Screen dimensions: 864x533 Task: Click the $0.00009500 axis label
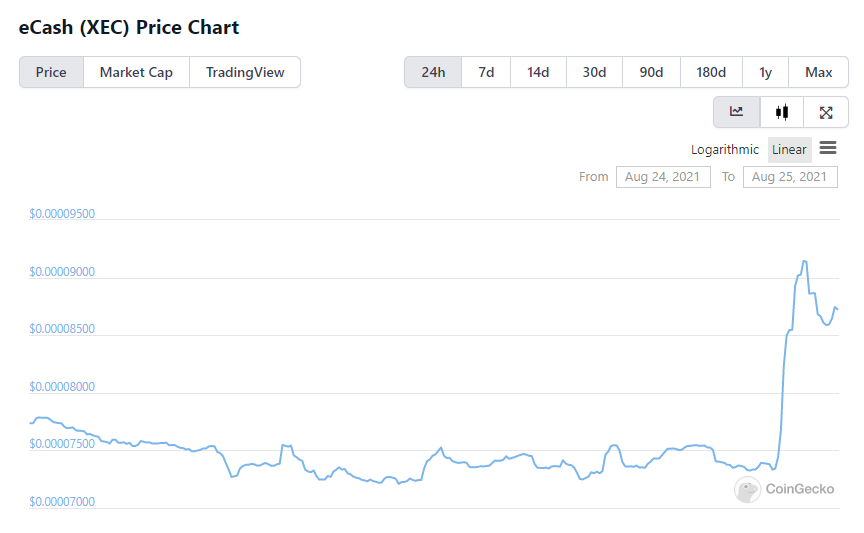[62, 214]
